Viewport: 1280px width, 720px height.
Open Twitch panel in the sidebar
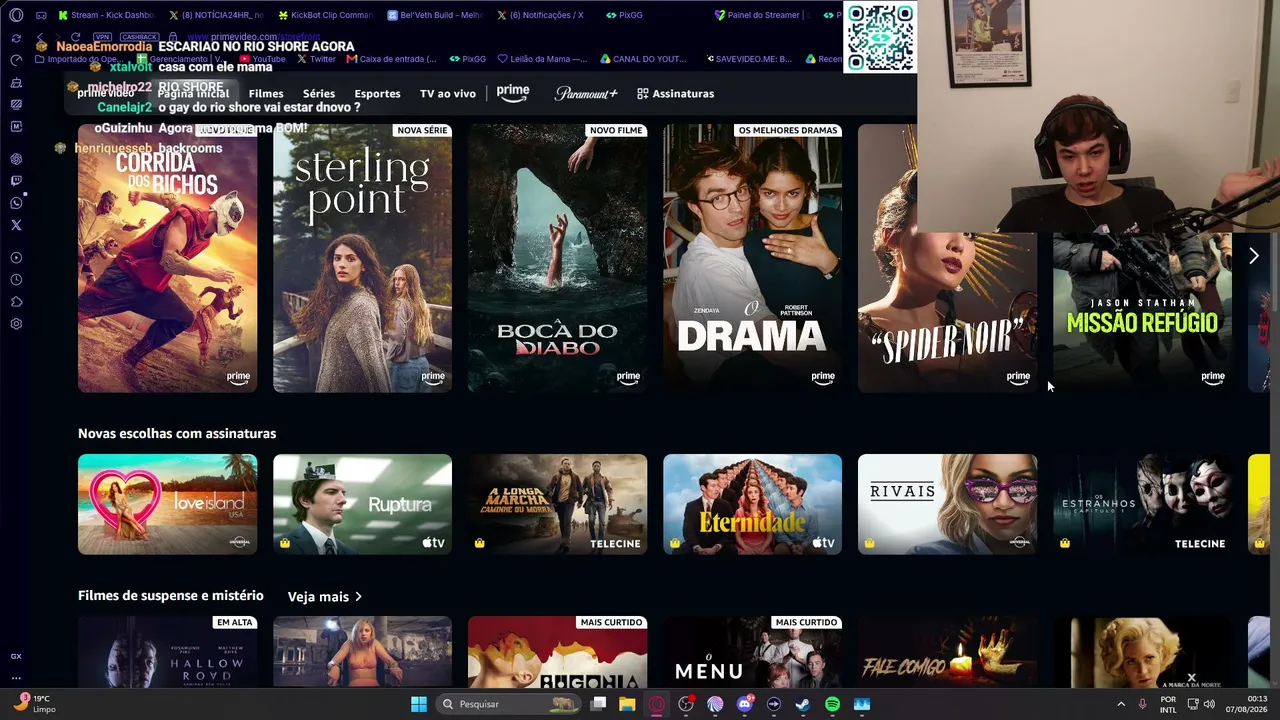16,181
